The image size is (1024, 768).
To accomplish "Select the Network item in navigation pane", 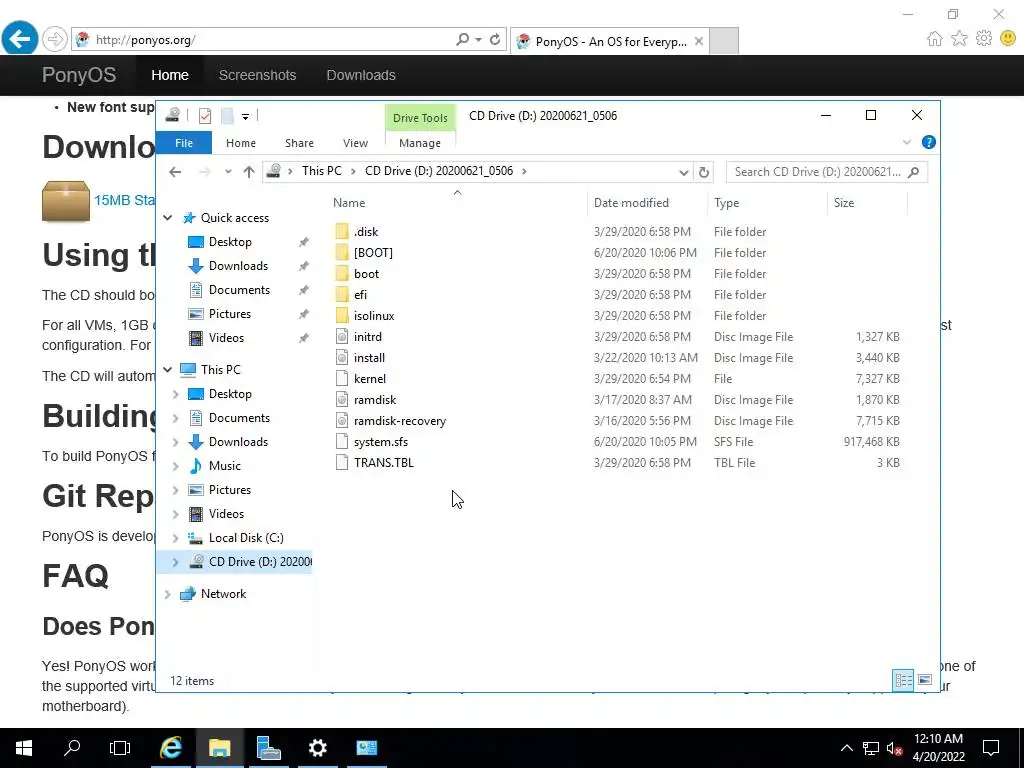I will (x=223, y=594).
